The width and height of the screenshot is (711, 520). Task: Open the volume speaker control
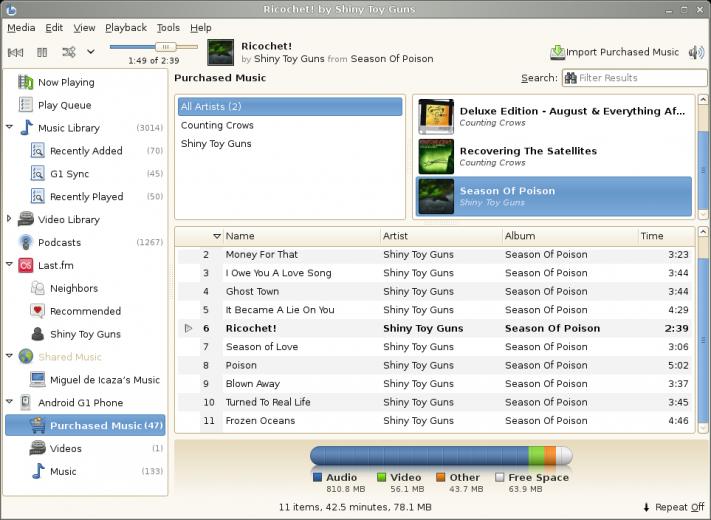[x=696, y=53]
